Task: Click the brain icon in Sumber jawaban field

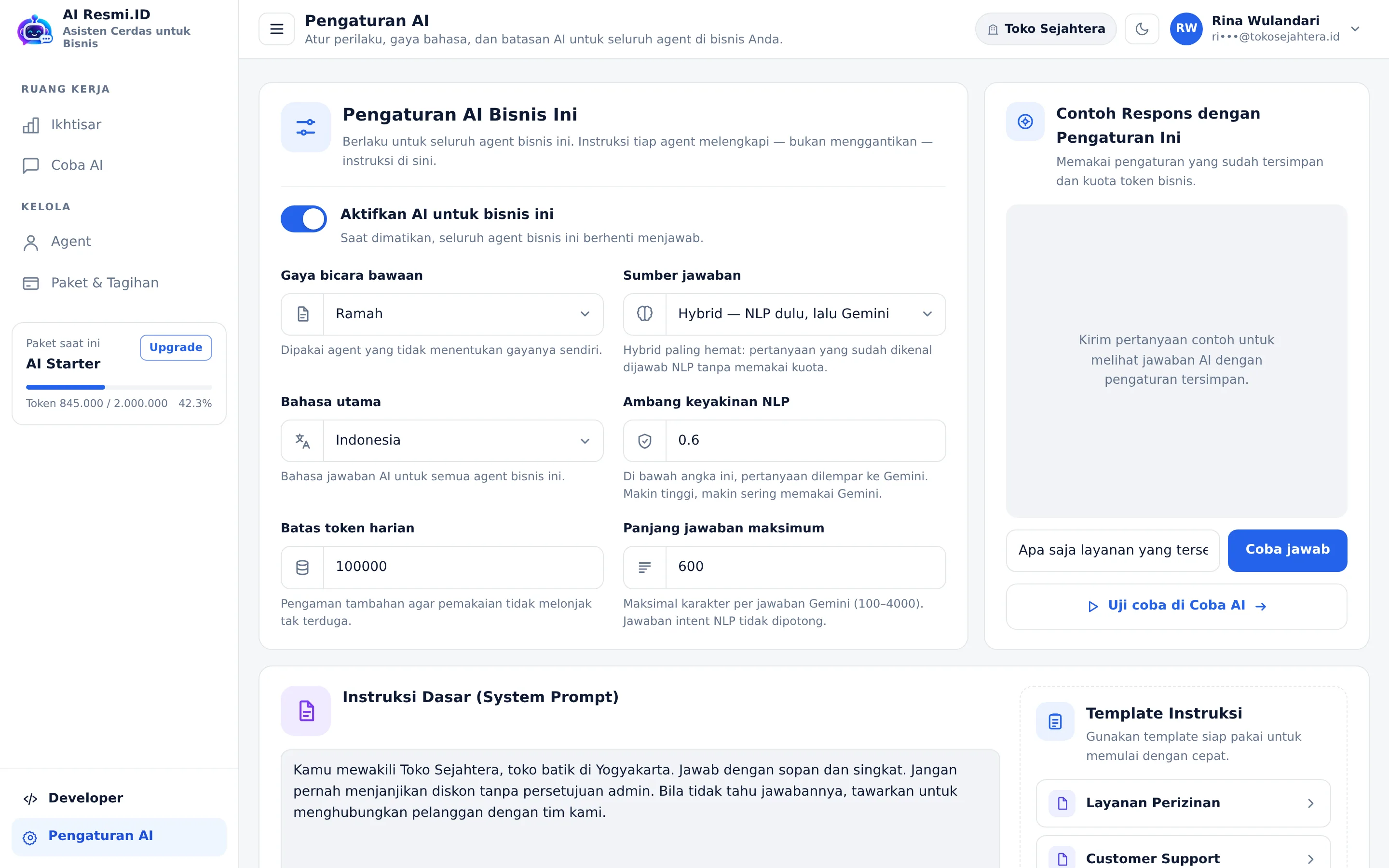Action: click(x=644, y=314)
